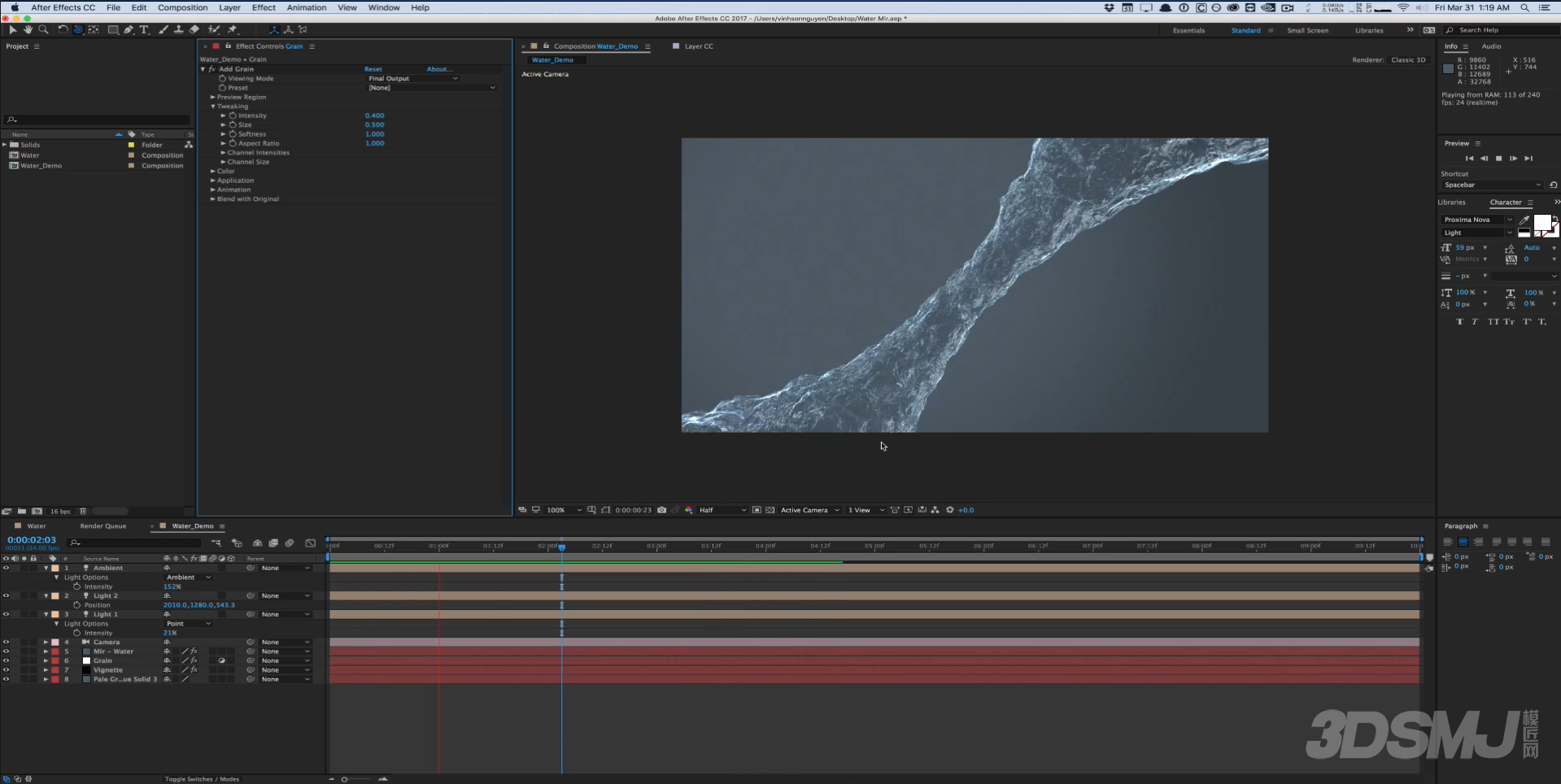Click the About... link for Add Grain
The image size is (1561, 784).
(438, 69)
